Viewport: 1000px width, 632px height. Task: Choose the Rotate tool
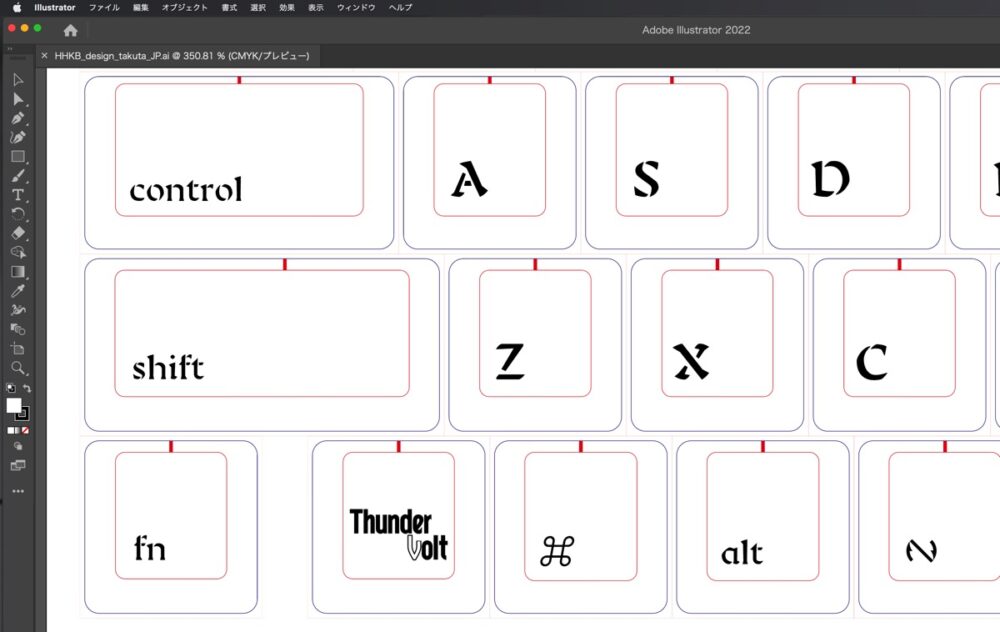[18, 214]
